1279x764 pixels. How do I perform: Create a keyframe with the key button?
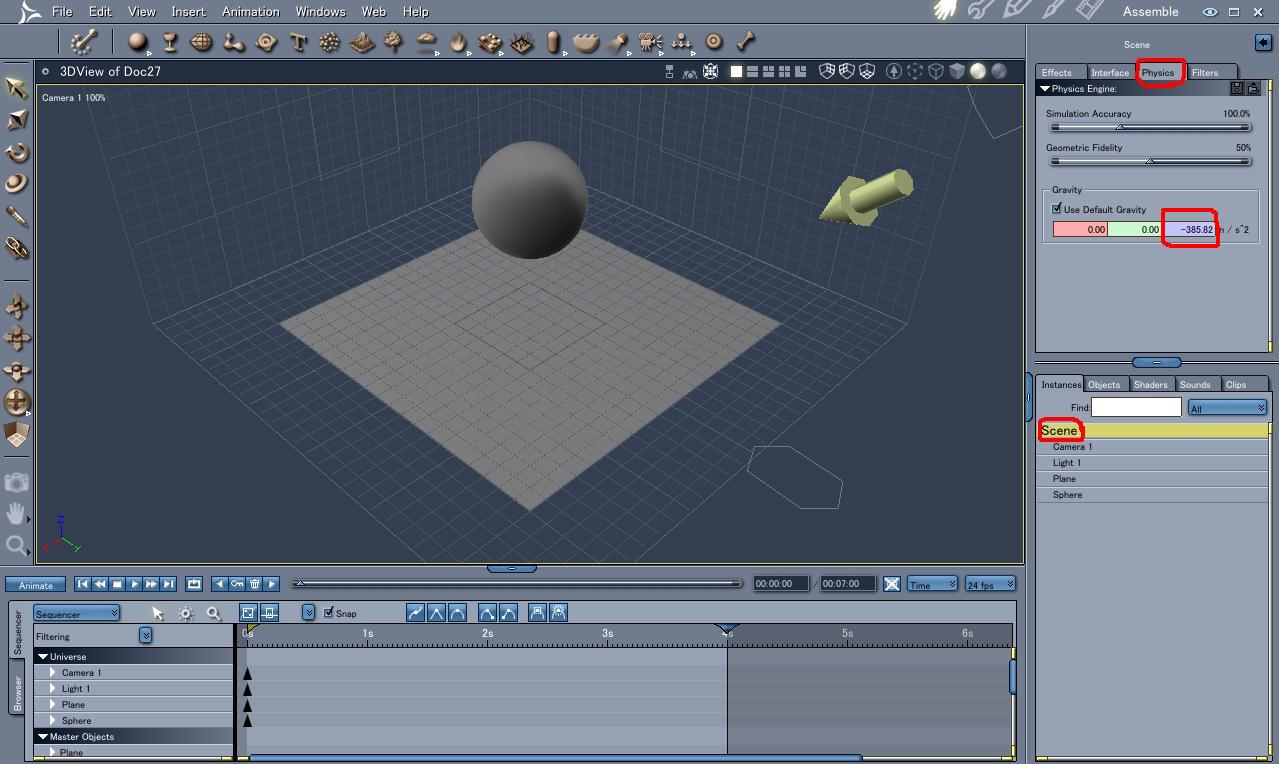pos(237,583)
